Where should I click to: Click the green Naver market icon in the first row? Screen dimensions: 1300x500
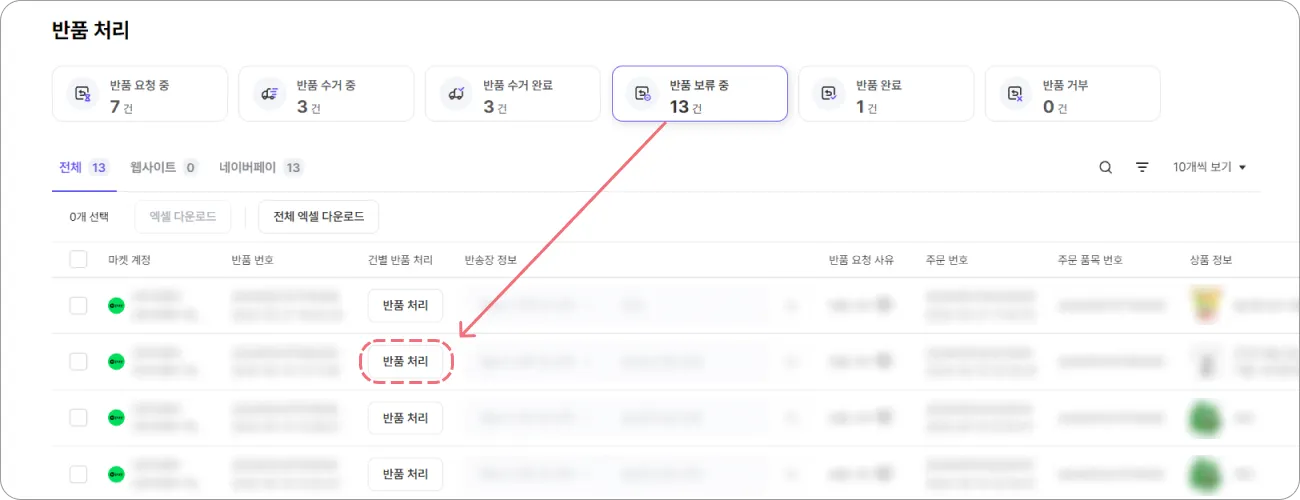pyautogui.click(x=116, y=305)
